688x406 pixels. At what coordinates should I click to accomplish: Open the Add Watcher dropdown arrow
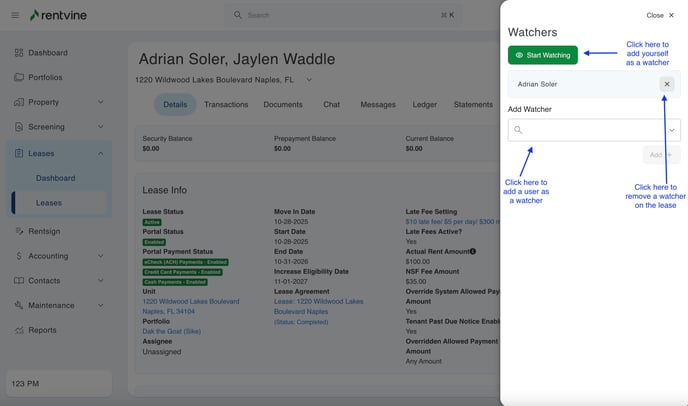[x=672, y=130]
